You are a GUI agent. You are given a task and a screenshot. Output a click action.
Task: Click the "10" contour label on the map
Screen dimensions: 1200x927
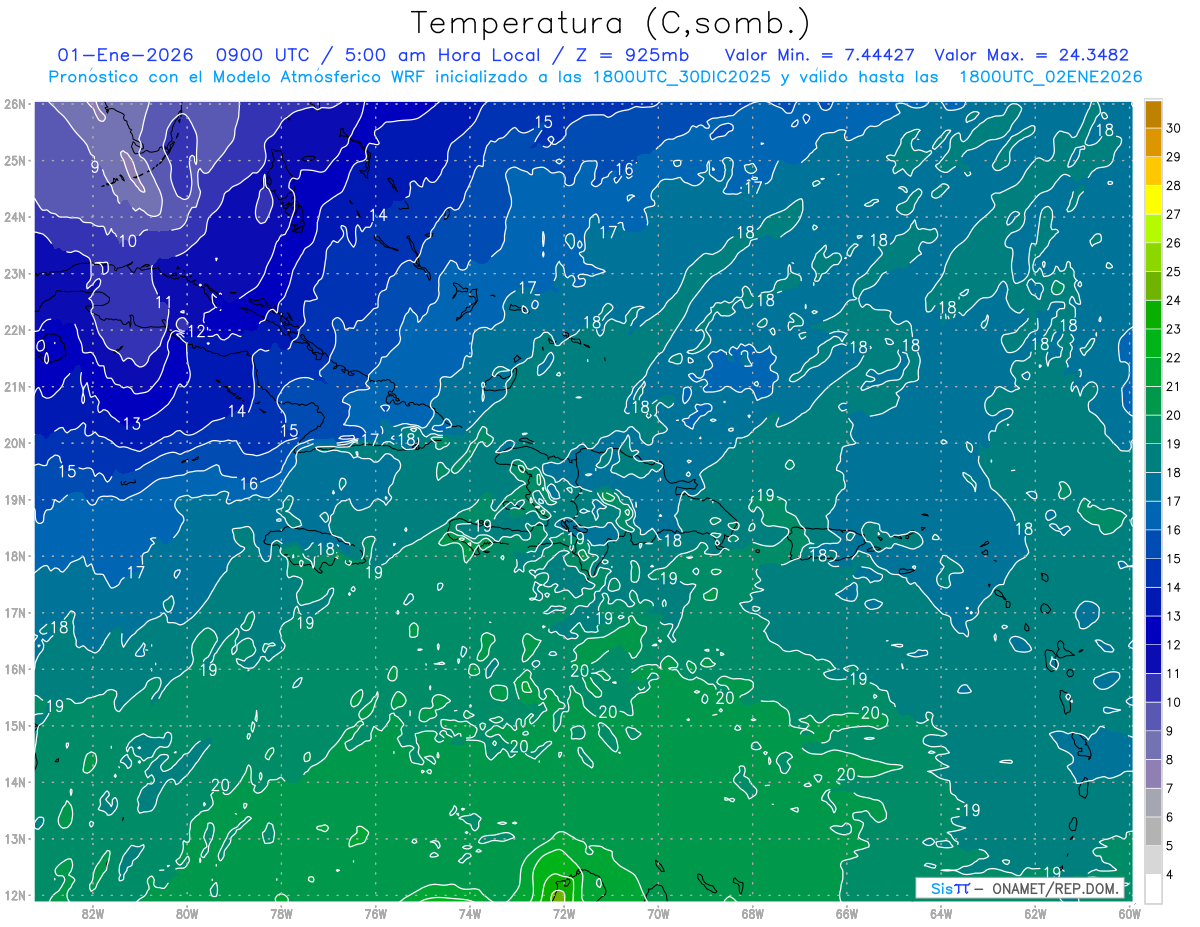[x=128, y=241]
